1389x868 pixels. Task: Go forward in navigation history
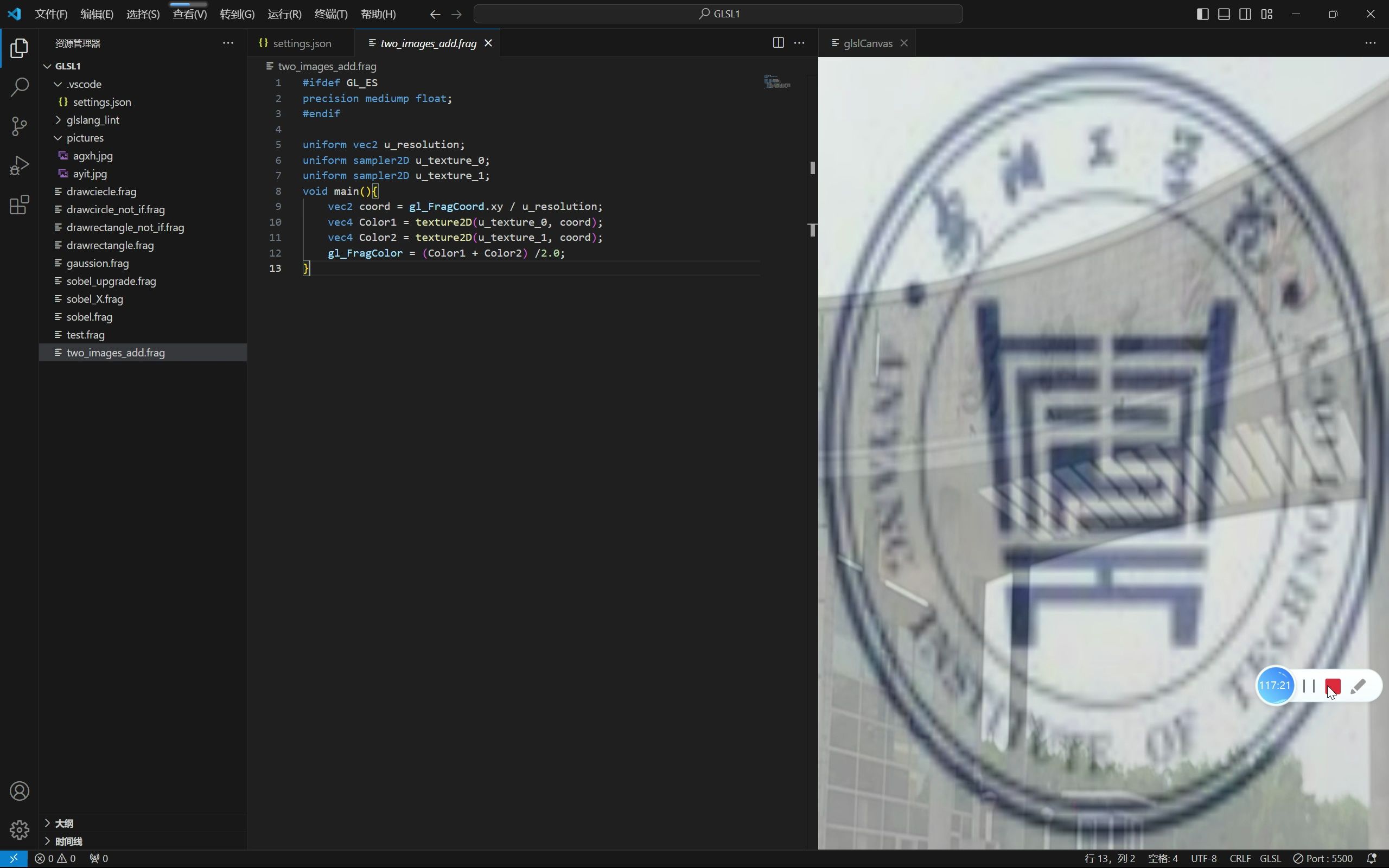pyautogui.click(x=456, y=14)
